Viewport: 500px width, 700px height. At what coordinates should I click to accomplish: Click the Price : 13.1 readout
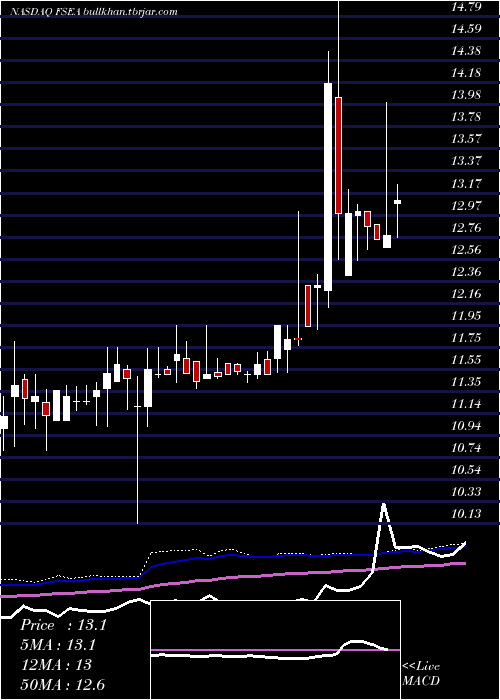point(63,625)
